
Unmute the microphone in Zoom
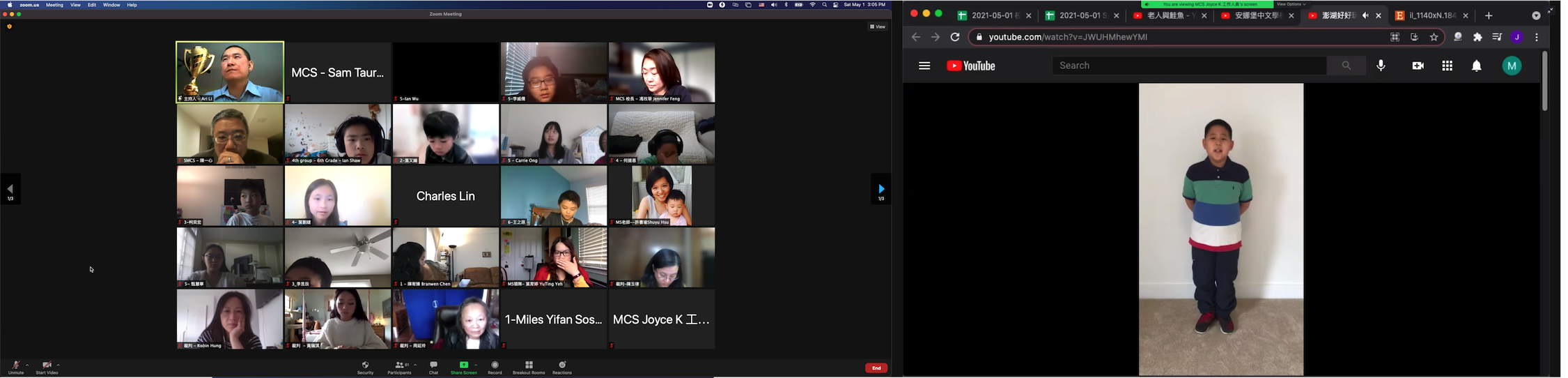point(15,368)
